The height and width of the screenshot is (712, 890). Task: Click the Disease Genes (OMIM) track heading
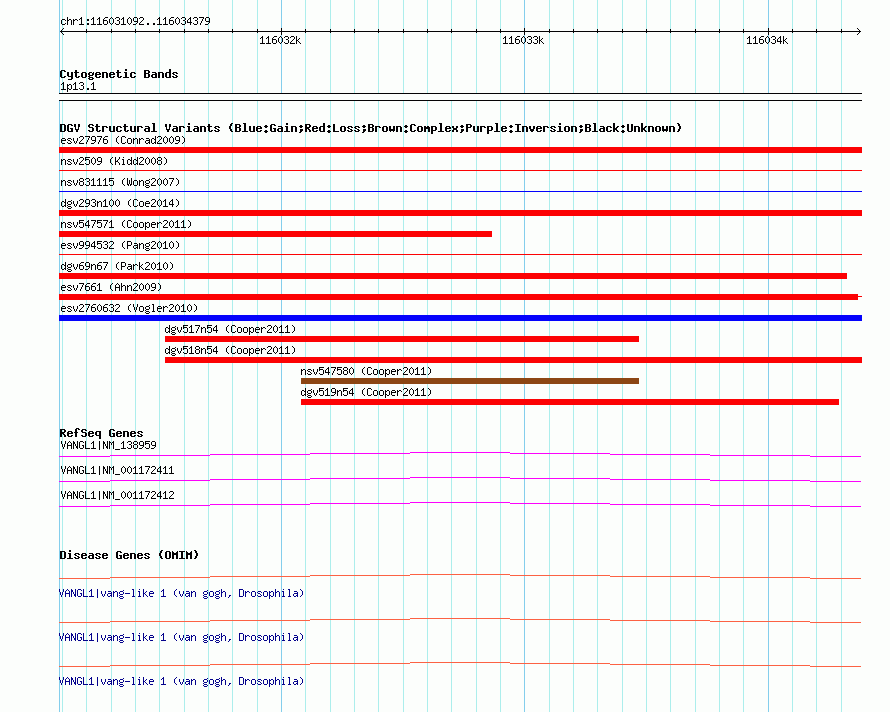[129, 555]
